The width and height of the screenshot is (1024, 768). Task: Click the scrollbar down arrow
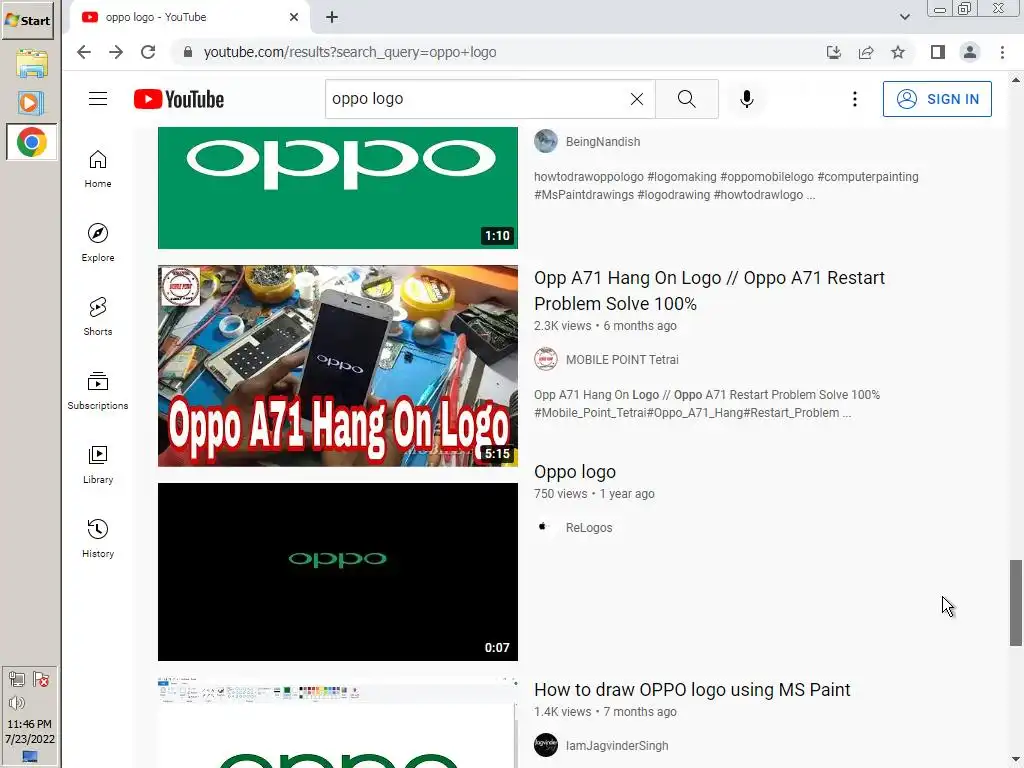click(1016, 760)
